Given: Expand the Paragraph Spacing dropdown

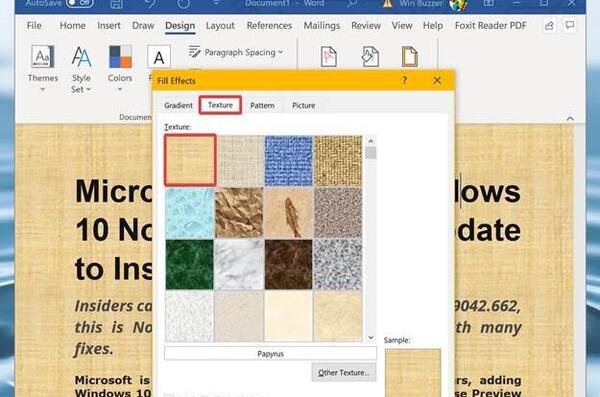Looking at the screenshot, I should pyautogui.click(x=236, y=52).
